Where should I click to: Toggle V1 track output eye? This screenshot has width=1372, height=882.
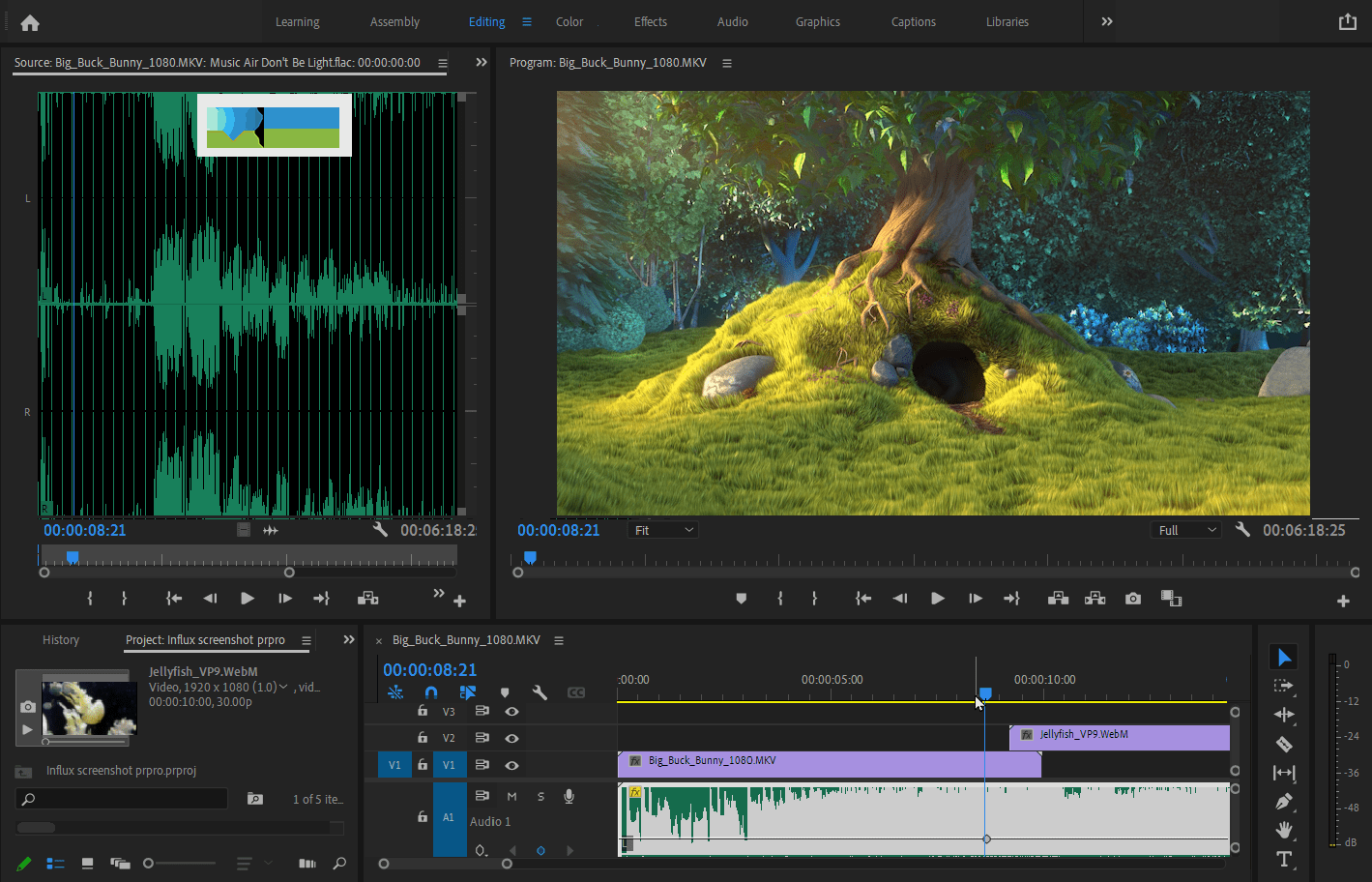tap(511, 765)
